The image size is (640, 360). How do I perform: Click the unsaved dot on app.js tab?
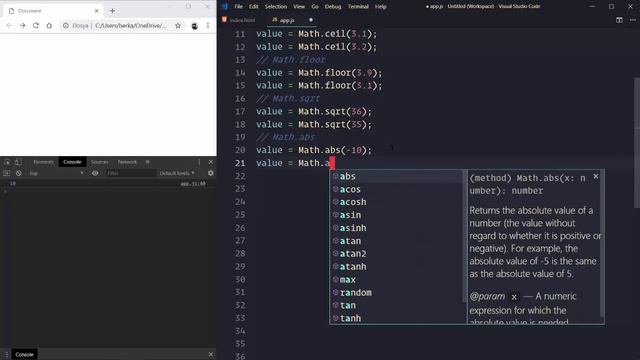pos(311,20)
